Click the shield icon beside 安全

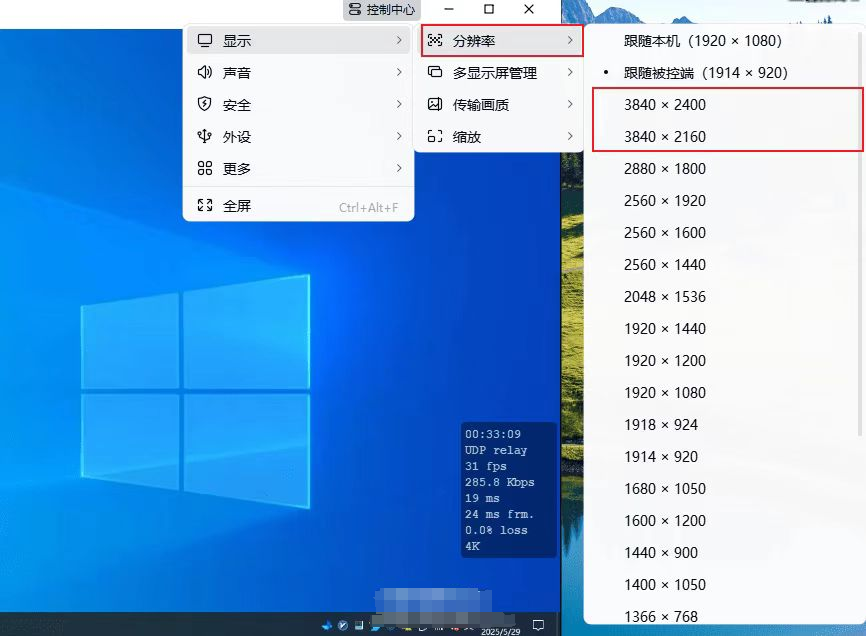(x=205, y=105)
